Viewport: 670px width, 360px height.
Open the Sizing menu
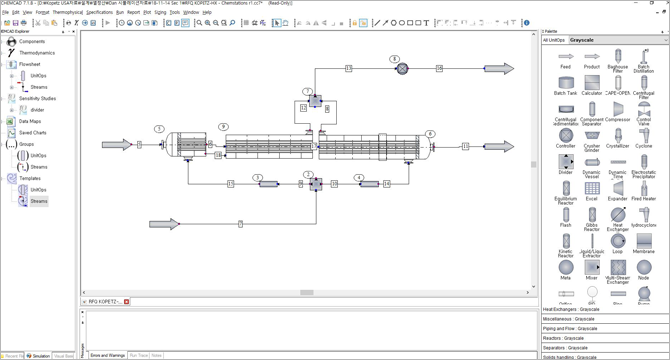pos(160,12)
